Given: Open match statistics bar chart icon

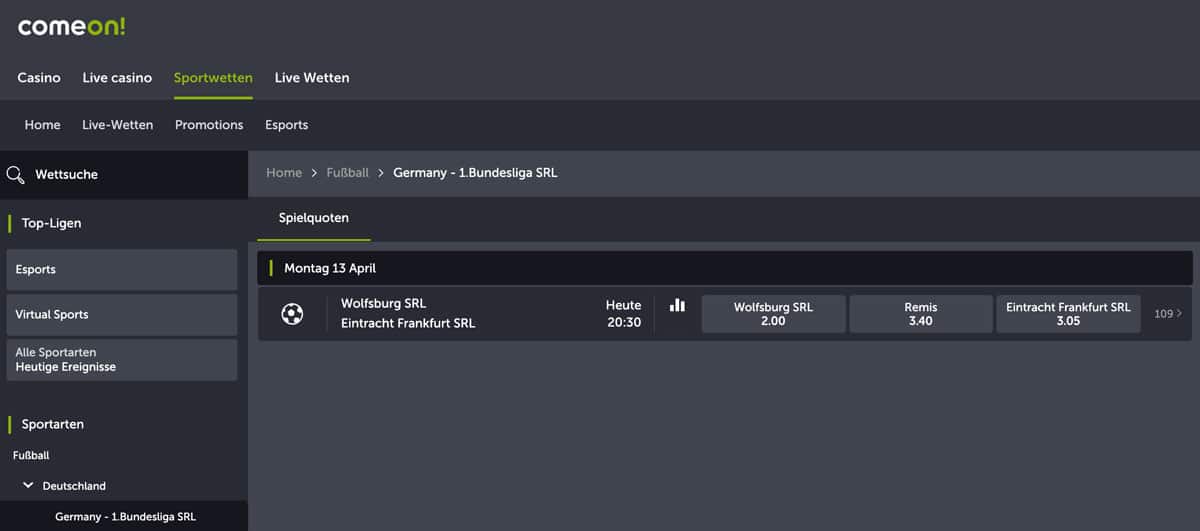Looking at the screenshot, I should 677,305.
